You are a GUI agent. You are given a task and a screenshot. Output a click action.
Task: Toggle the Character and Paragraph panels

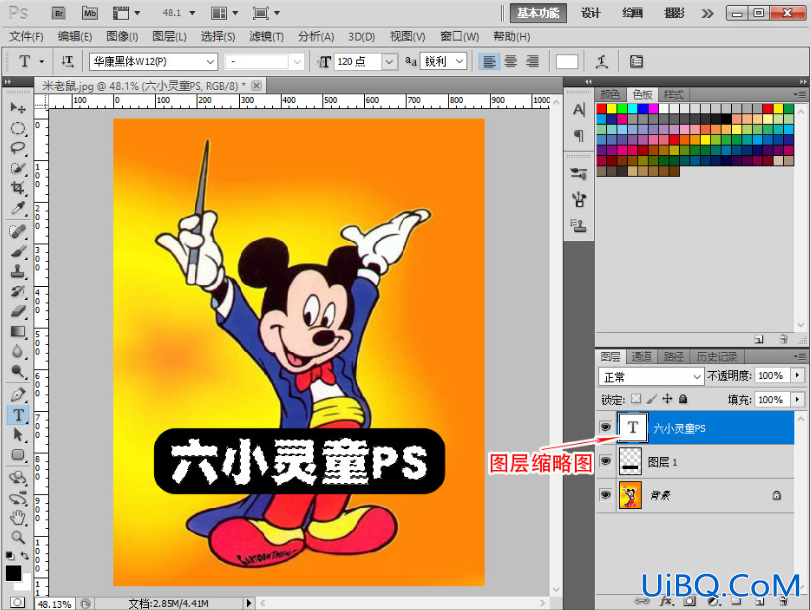[x=636, y=62]
